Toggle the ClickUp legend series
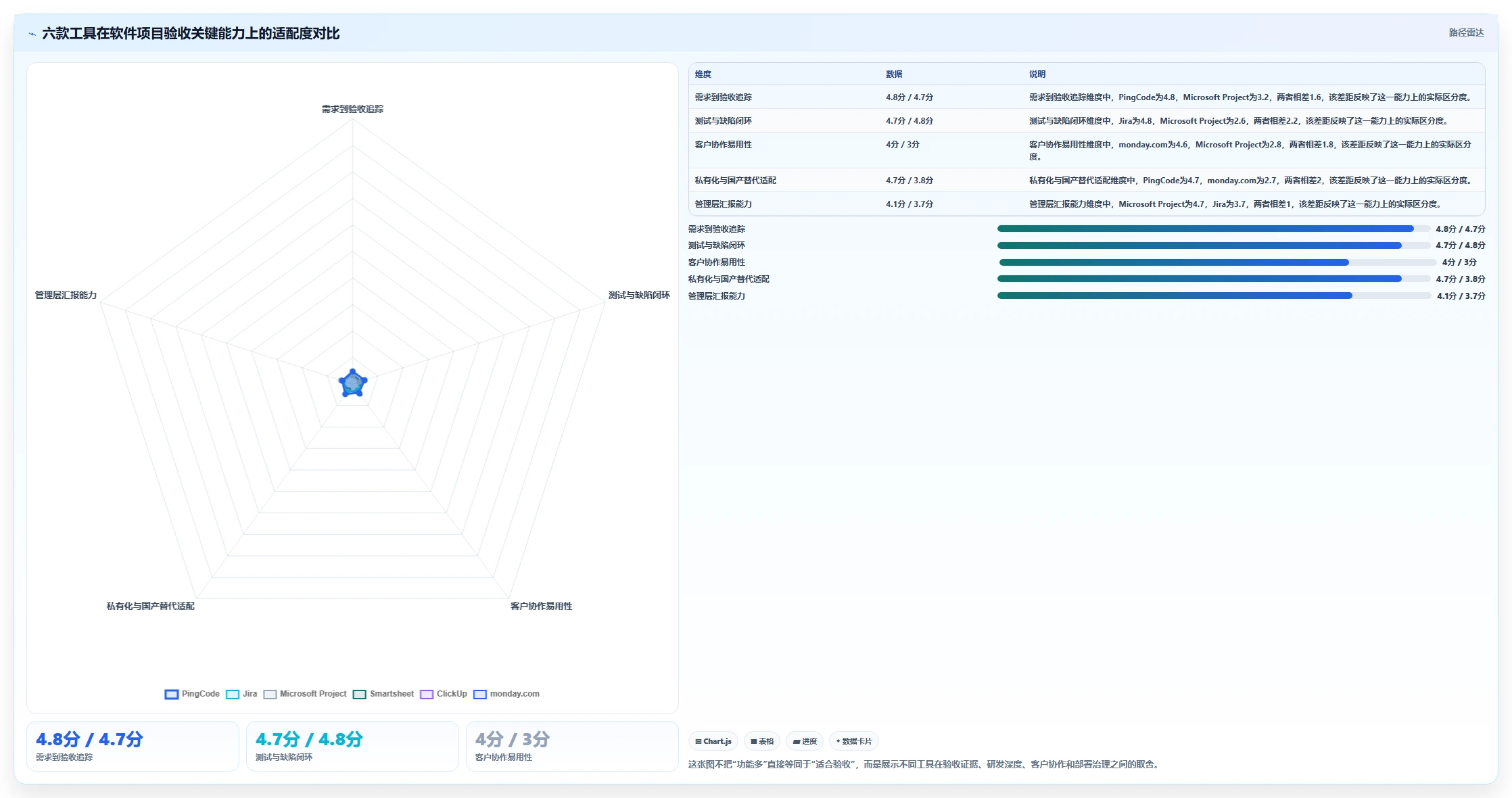 (x=444, y=694)
